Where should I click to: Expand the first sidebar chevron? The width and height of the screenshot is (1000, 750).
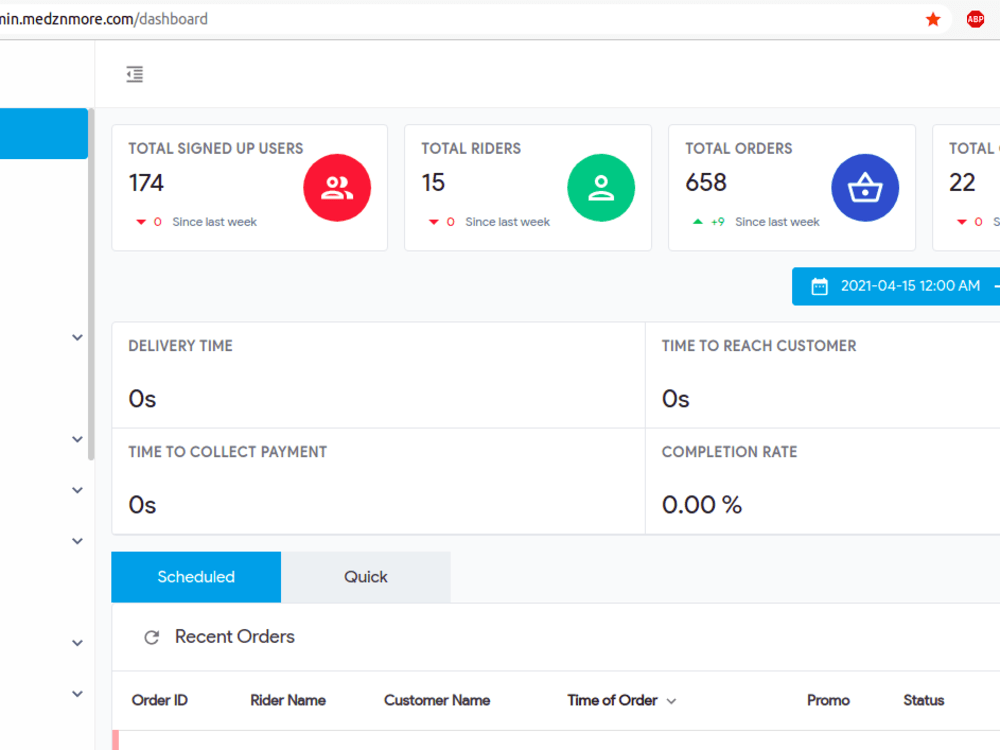coord(77,337)
